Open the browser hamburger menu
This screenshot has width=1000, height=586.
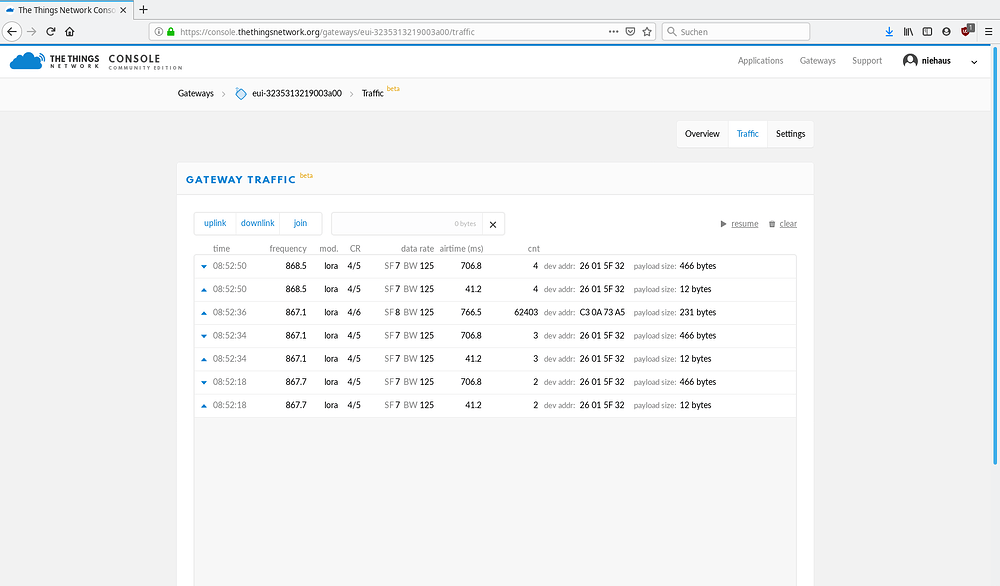pos(989,31)
